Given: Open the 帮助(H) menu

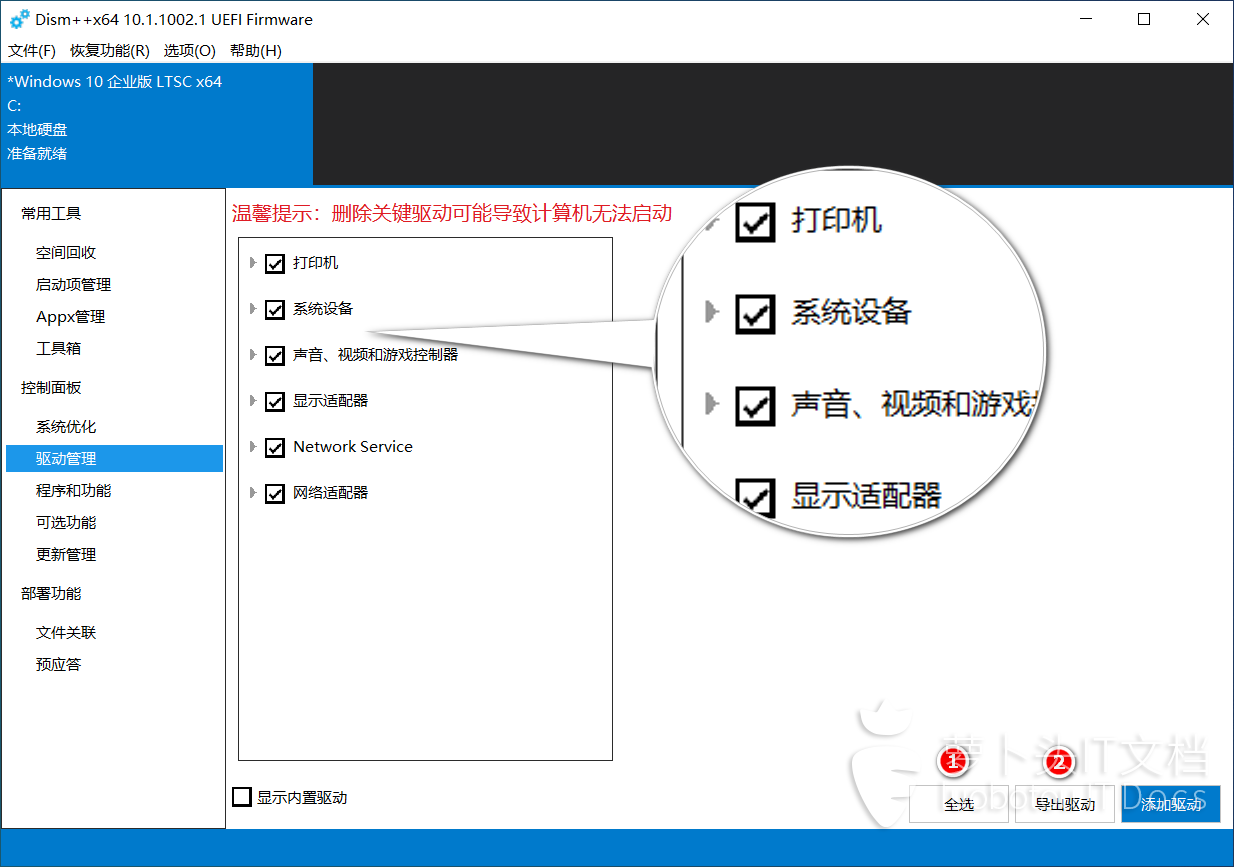Looking at the screenshot, I should pyautogui.click(x=256, y=51).
